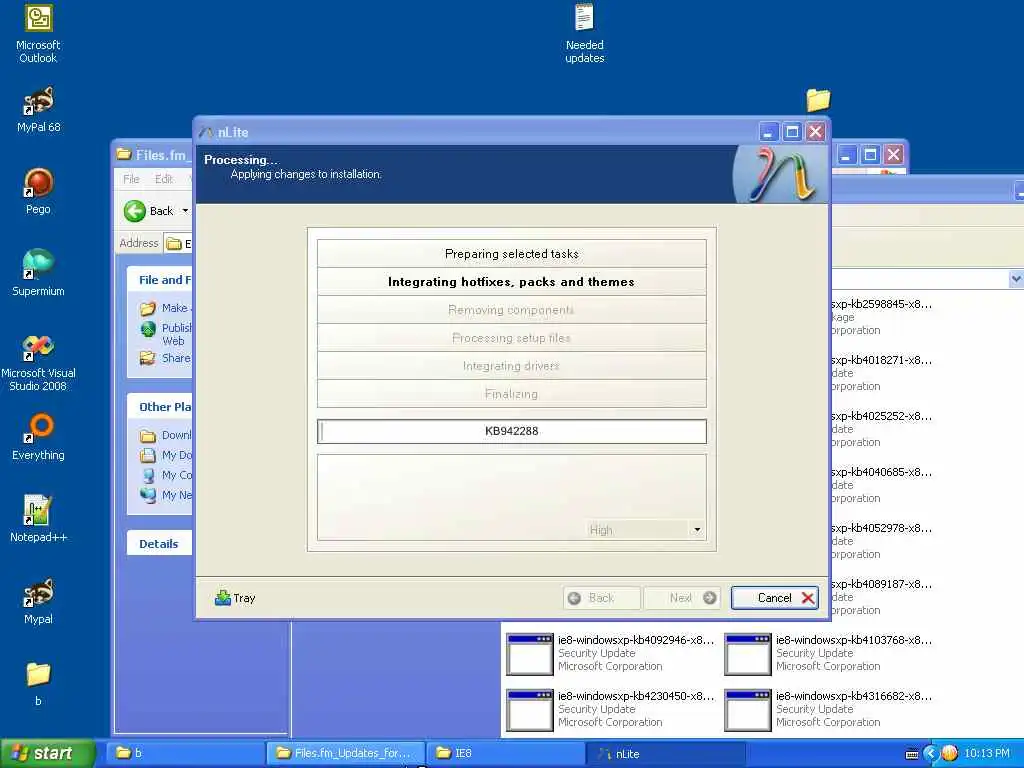Expand the Details panel header
1024x768 pixels.
click(x=159, y=544)
